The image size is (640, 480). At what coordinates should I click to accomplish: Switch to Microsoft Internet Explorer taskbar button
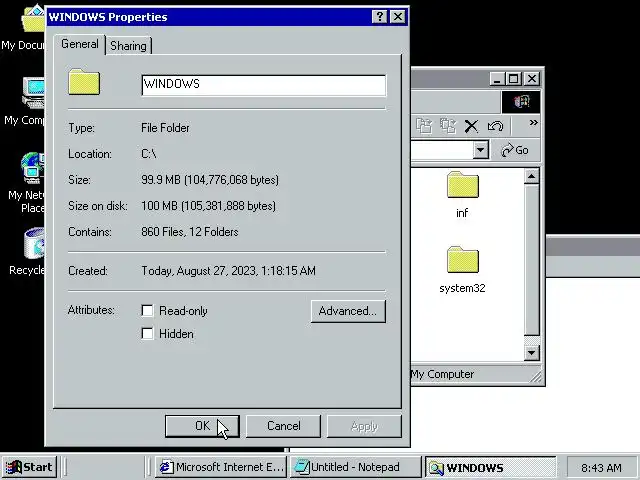pyautogui.click(x=221, y=467)
